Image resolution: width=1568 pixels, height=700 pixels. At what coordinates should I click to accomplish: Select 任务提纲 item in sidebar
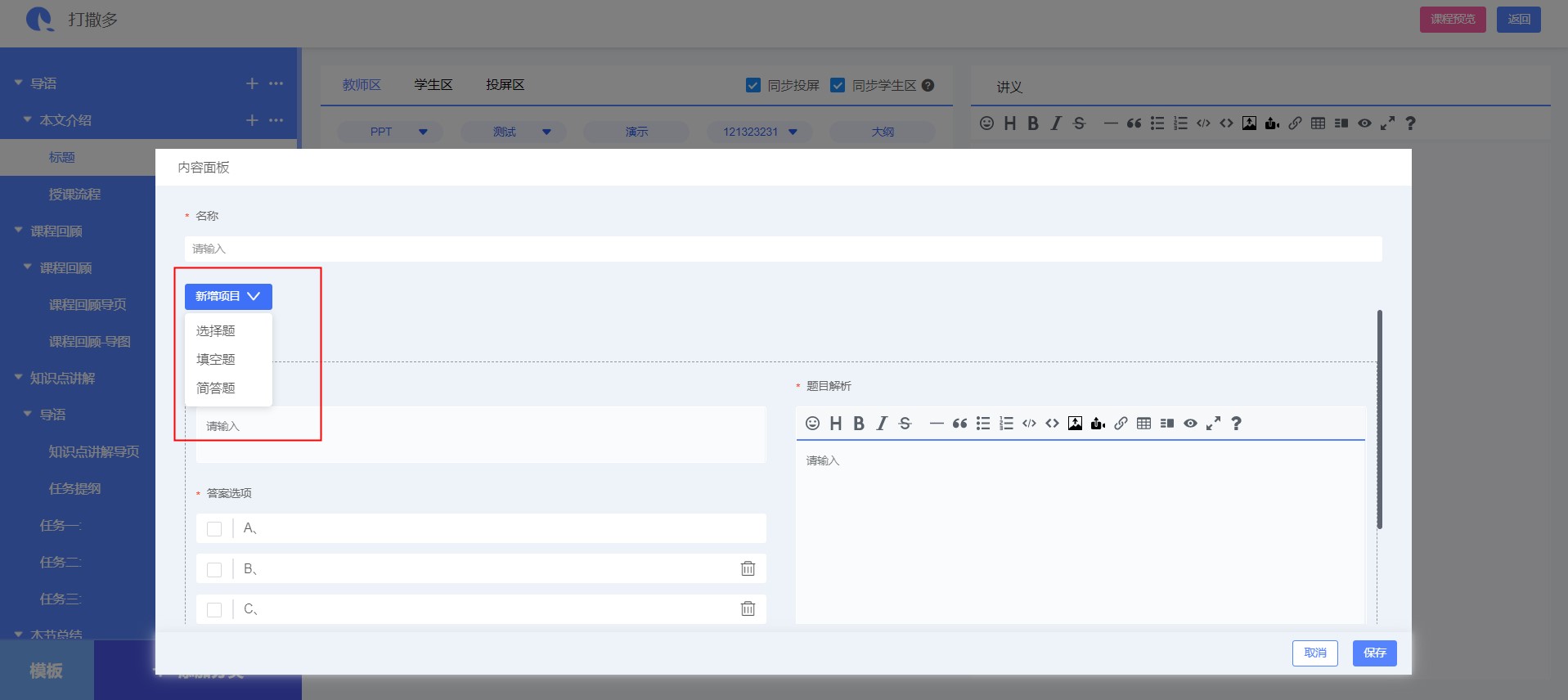click(x=74, y=488)
